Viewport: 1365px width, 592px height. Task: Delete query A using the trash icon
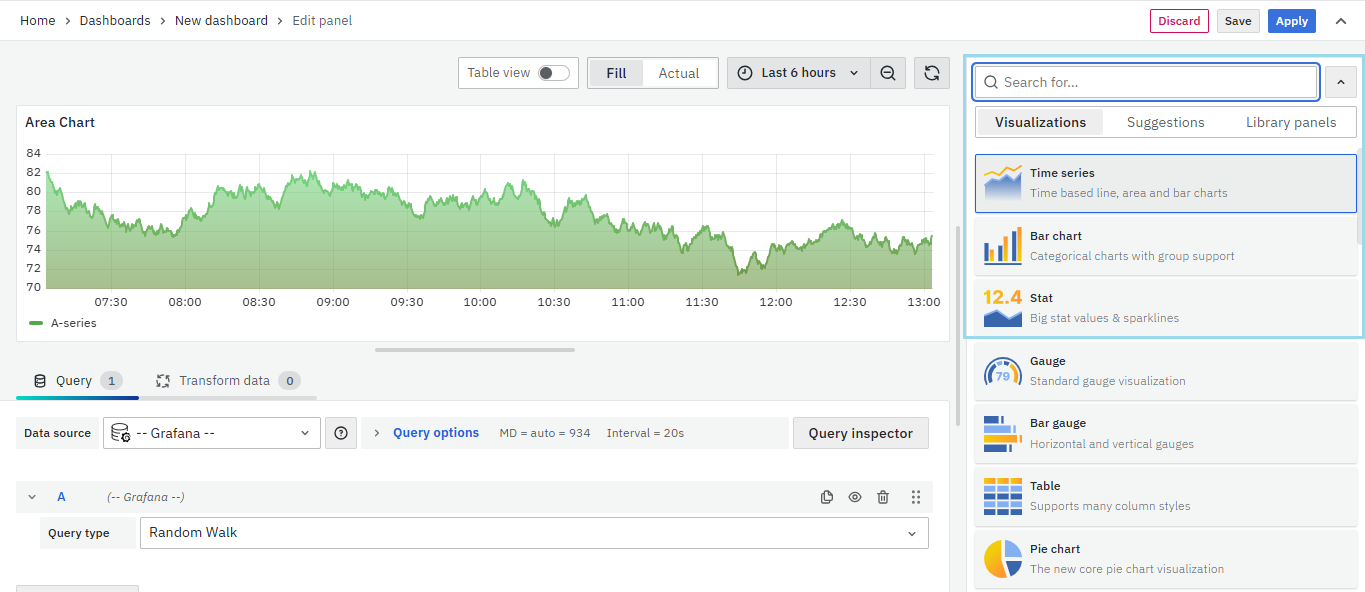coord(883,497)
